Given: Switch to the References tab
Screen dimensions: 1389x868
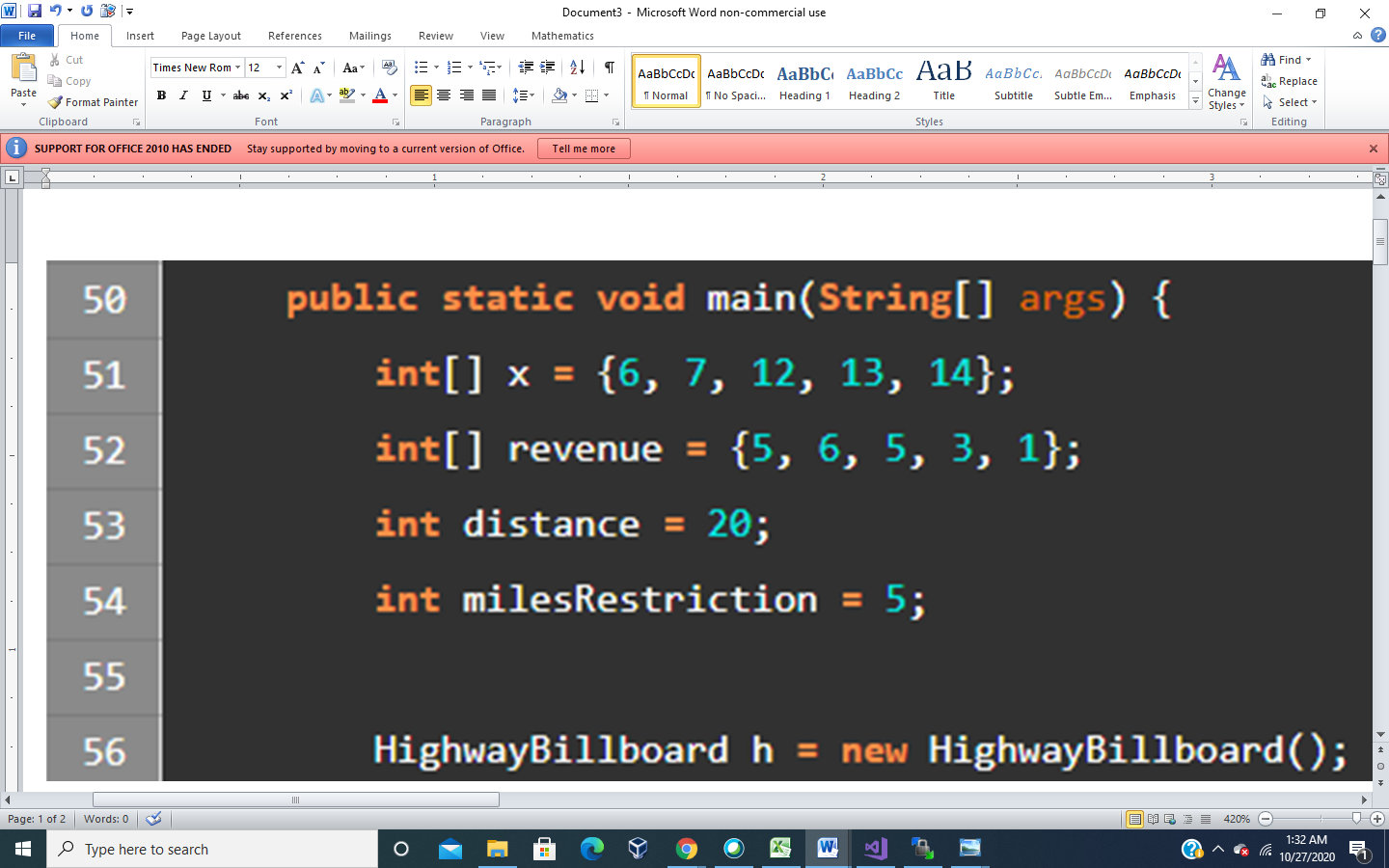Looking at the screenshot, I should click(295, 36).
